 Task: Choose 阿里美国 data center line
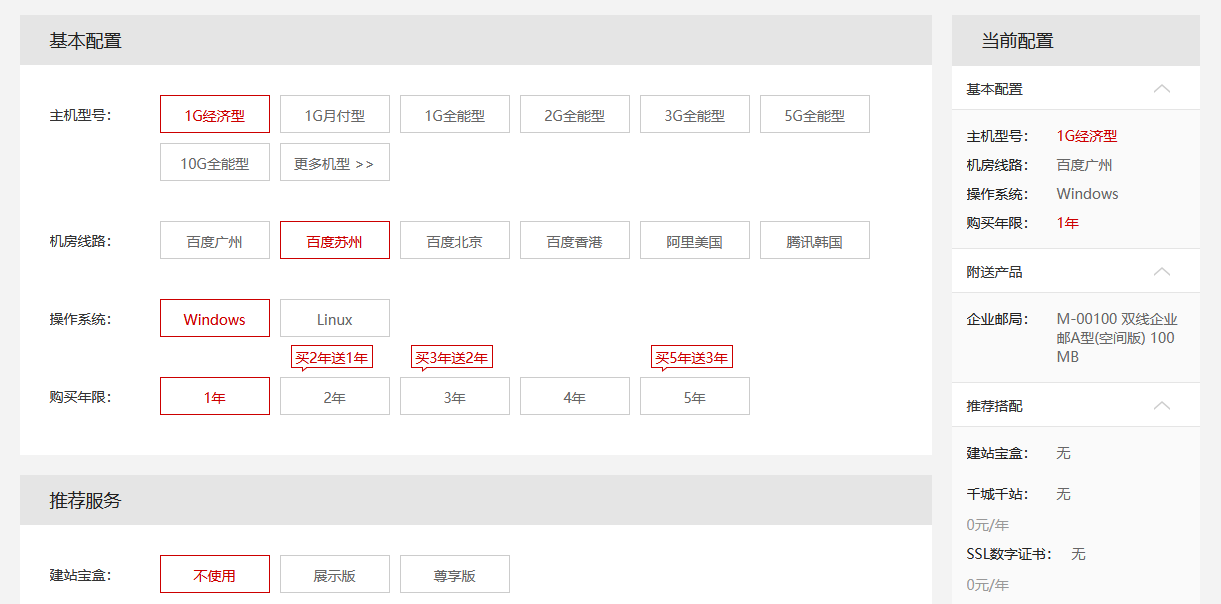click(x=695, y=241)
